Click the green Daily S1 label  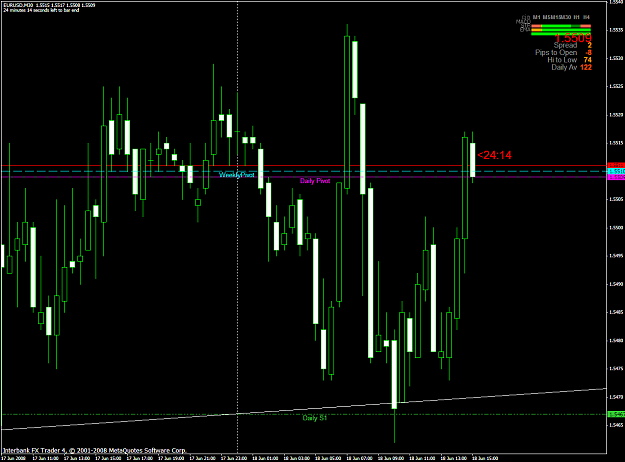click(314, 418)
